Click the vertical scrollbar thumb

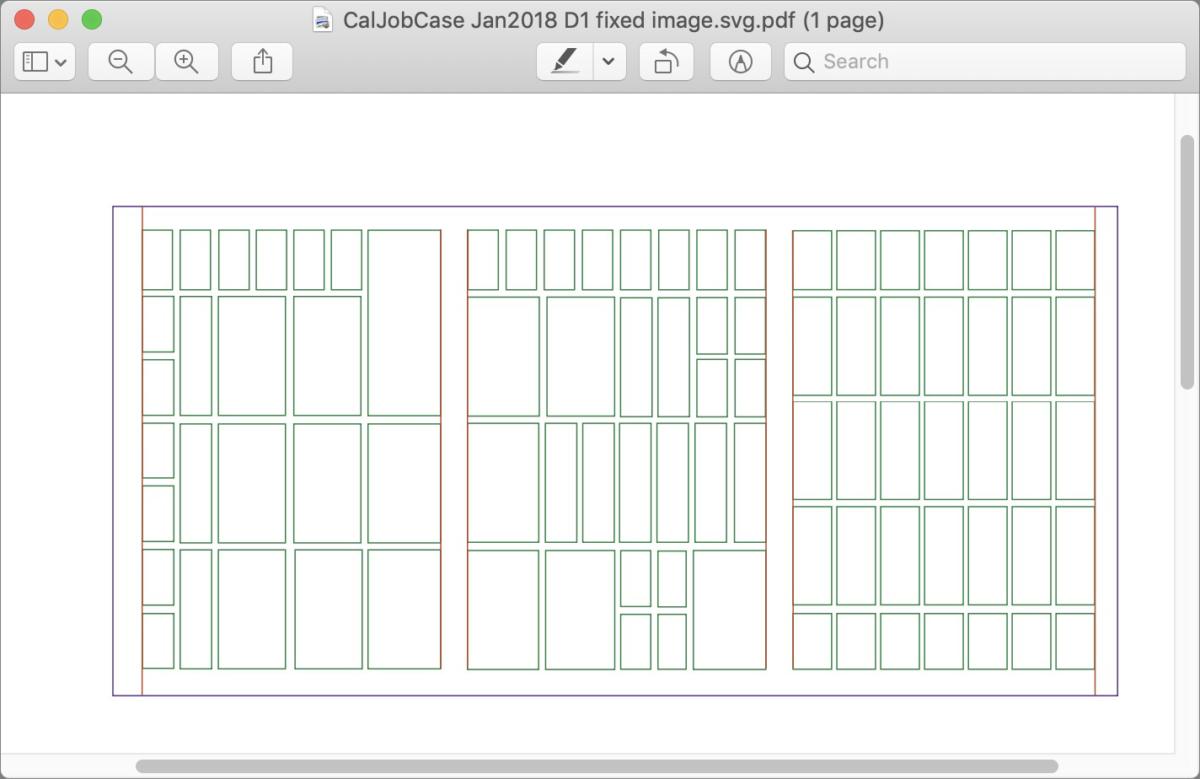(x=1187, y=262)
